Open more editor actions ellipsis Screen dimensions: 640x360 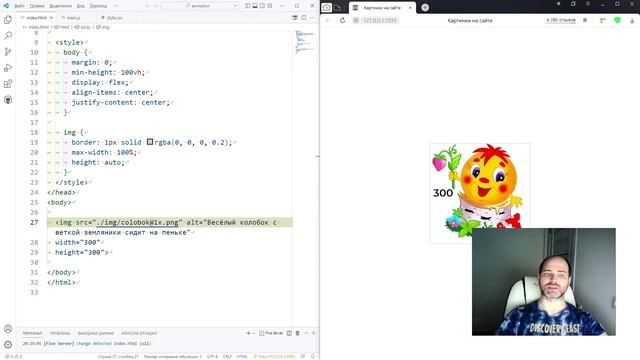[x=312, y=18]
